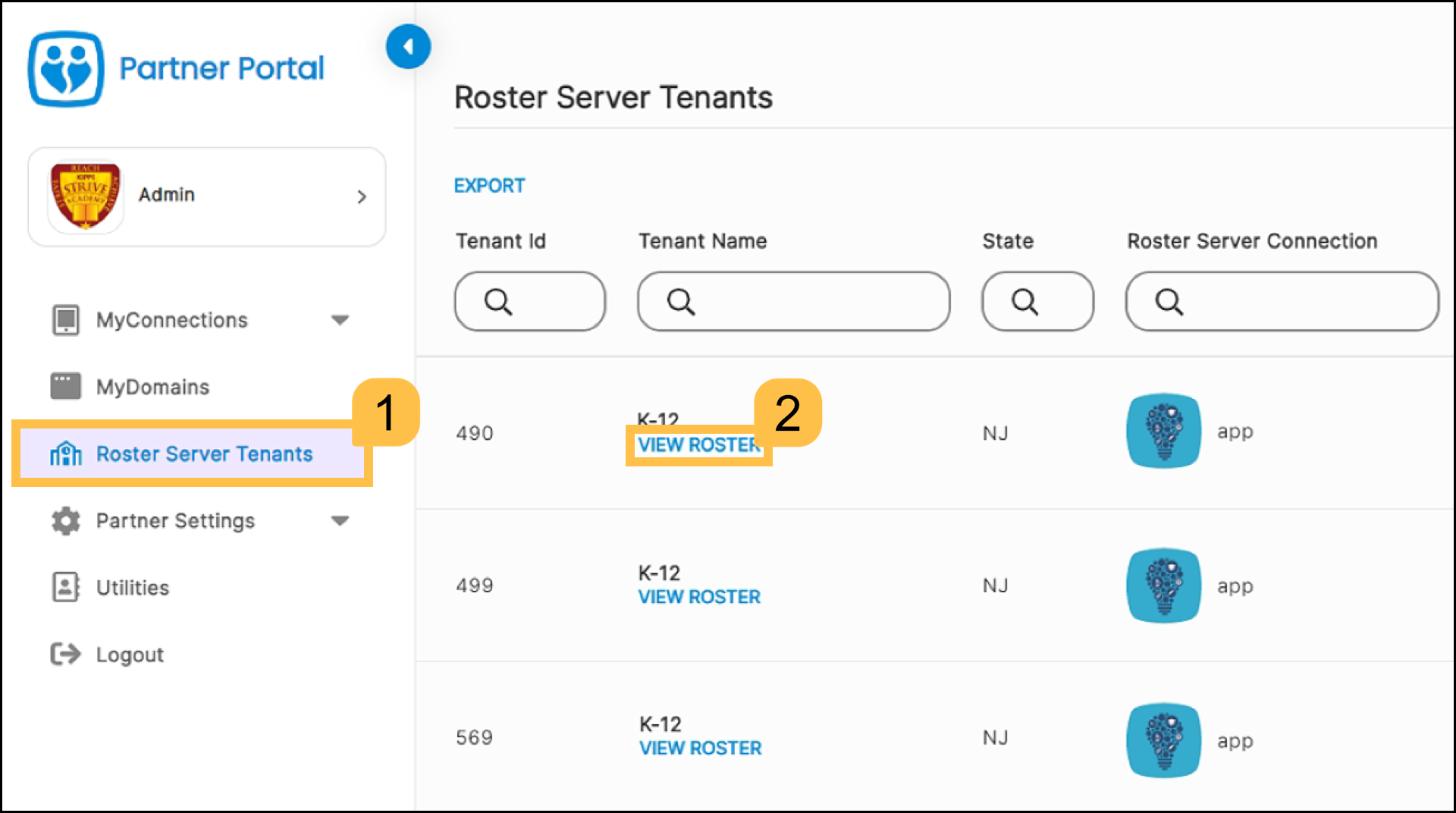Click the lightbulb app icon for tenant 490
The height and width of the screenshot is (813, 1456).
1163,431
